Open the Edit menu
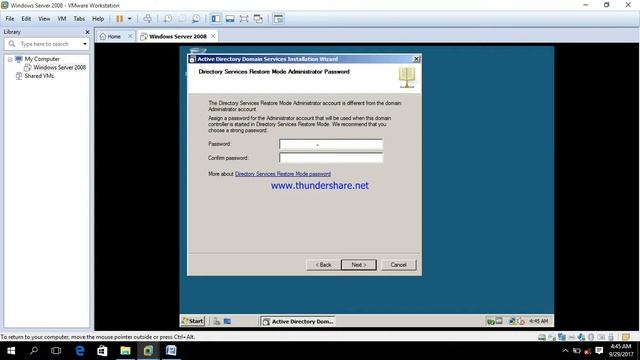 point(26,19)
